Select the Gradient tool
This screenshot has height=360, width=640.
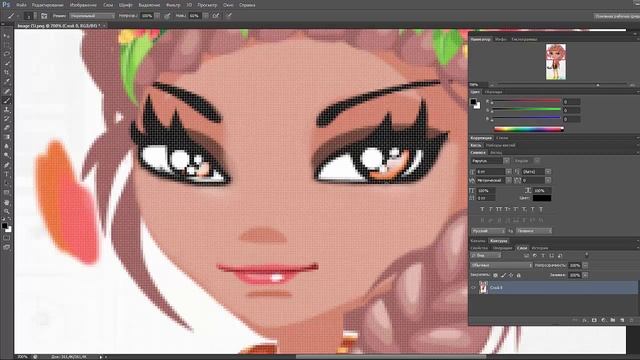(x=7, y=137)
